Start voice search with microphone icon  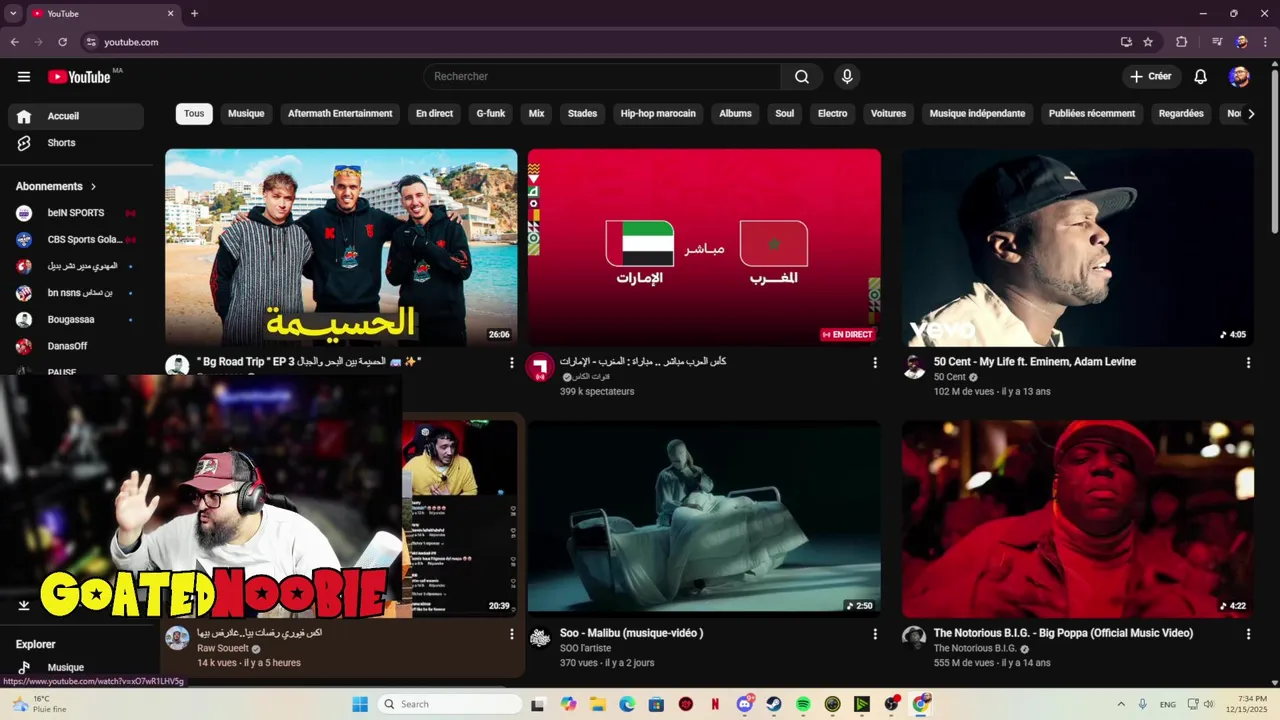coord(847,77)
